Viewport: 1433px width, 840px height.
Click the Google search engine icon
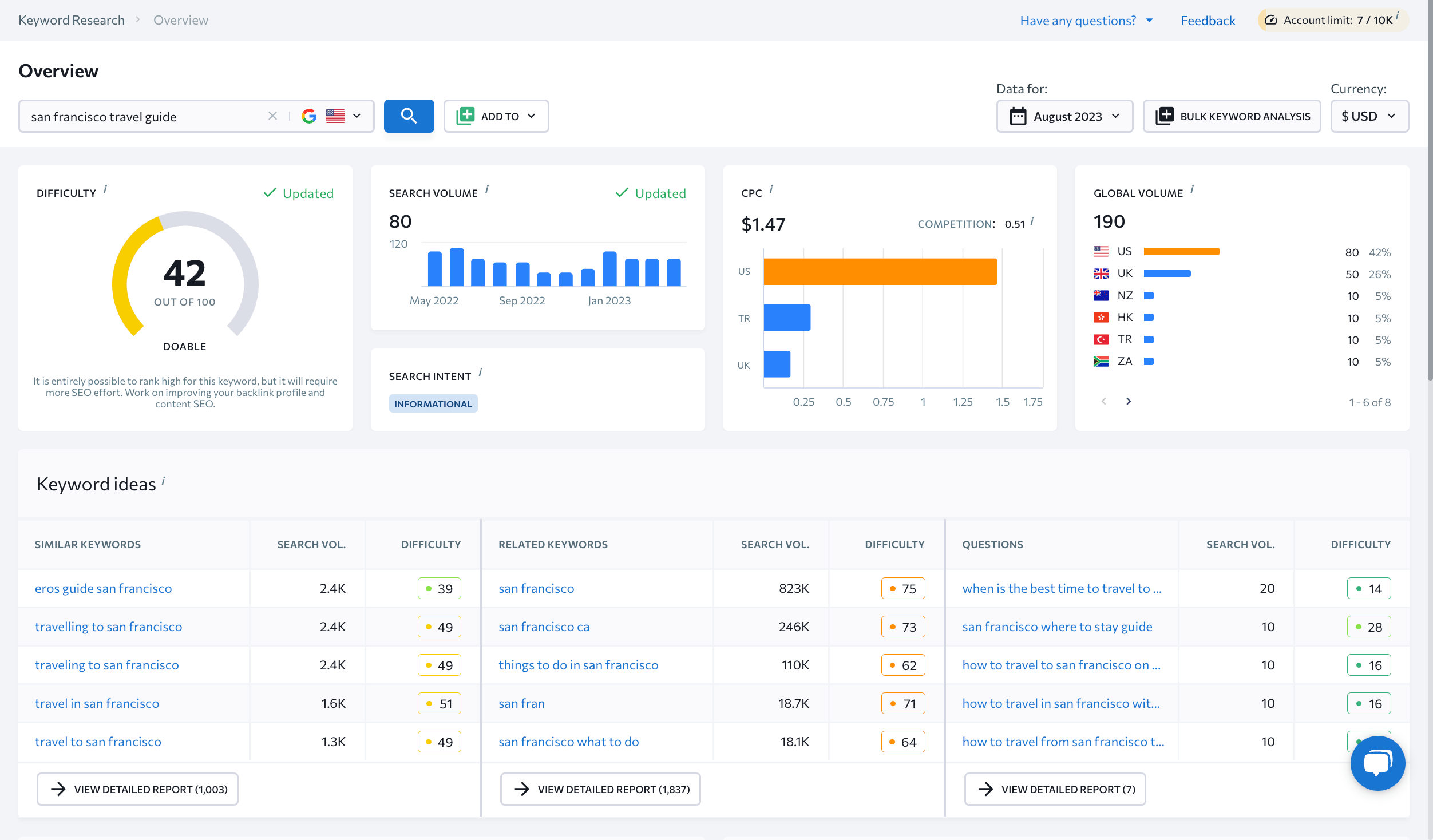coord(309,116)
